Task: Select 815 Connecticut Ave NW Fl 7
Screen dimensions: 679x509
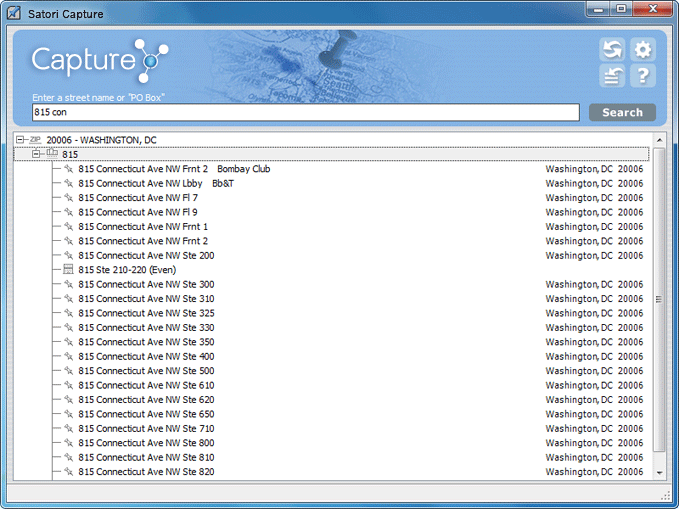Action: 138,198
